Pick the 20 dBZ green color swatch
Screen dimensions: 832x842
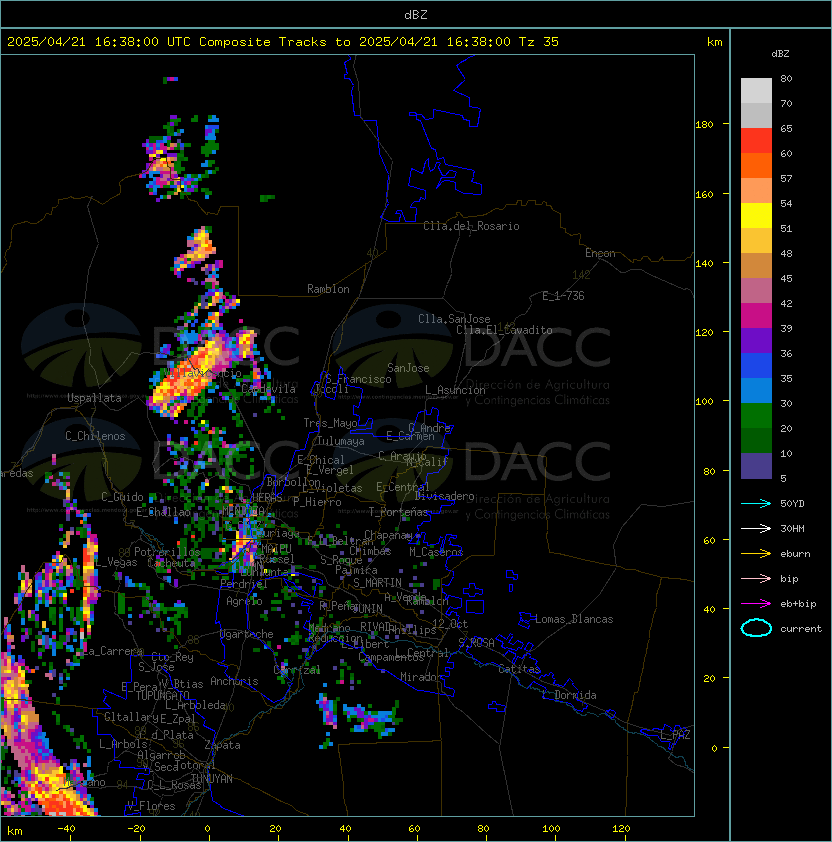pyautogui.click(x=756, y=441)
